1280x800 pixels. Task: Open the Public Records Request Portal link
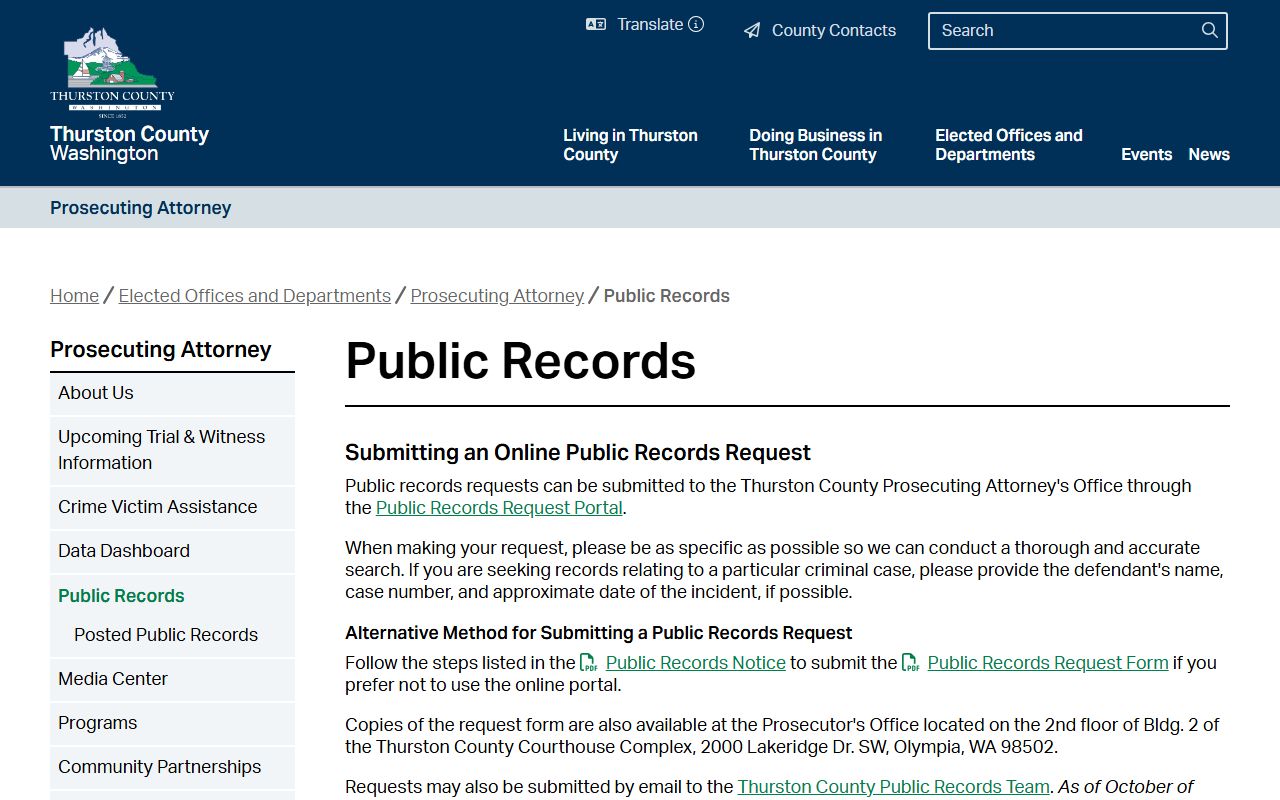499,508
